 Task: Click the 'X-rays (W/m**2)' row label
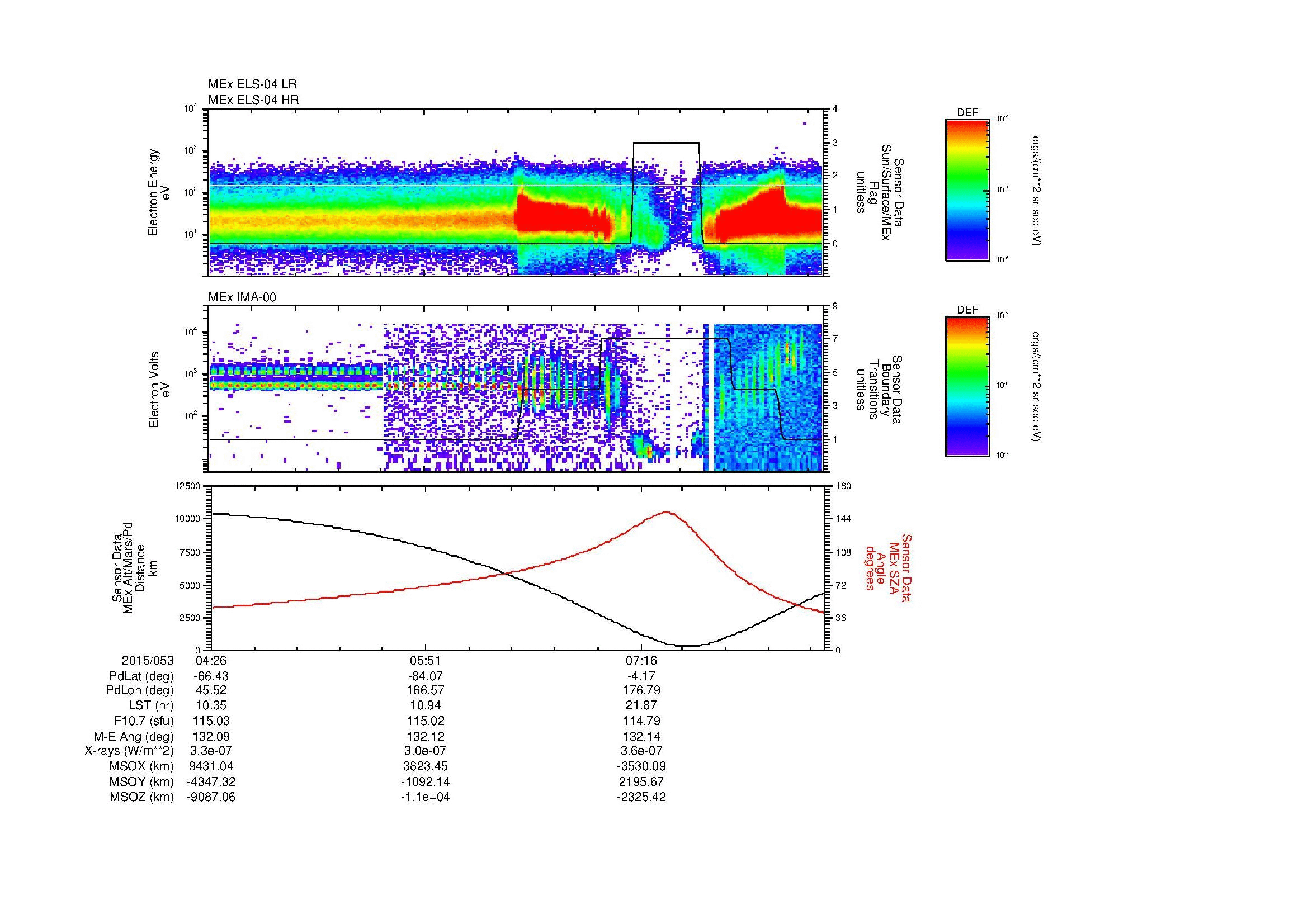point(129,751)
